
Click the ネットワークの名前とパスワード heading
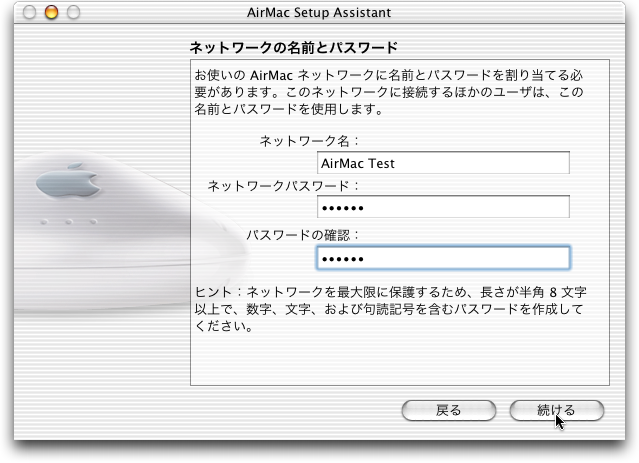coord(294,47)
